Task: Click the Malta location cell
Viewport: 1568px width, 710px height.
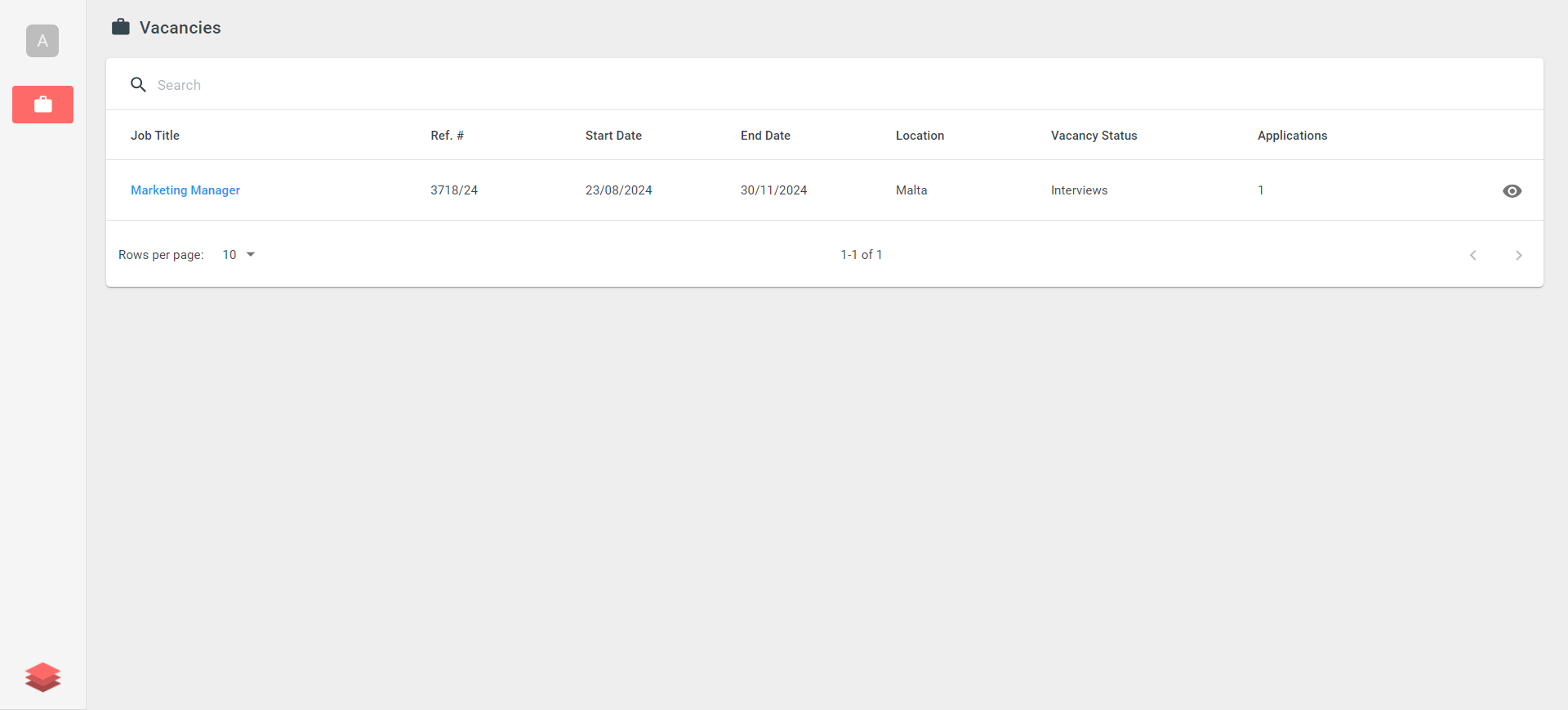Action: pyautogui.click(x=911, y=190)
